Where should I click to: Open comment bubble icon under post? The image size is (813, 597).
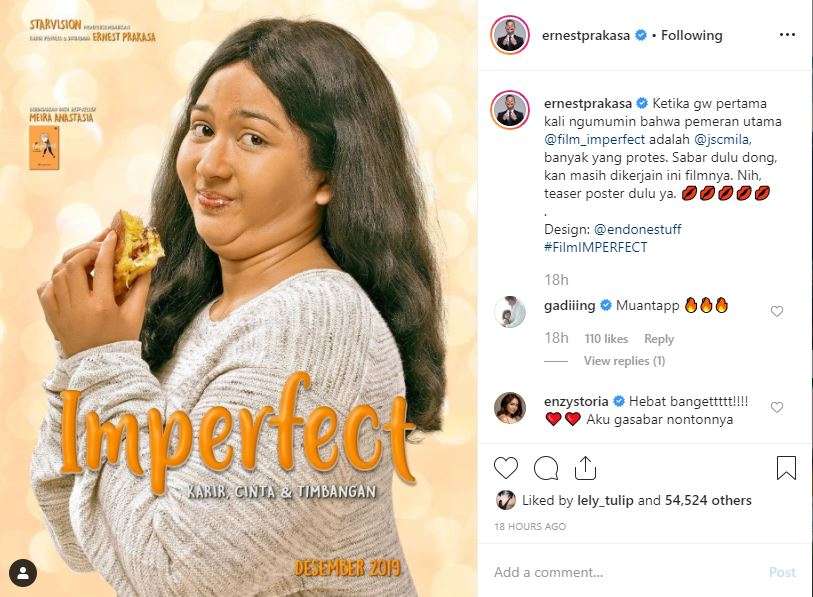pos(546,468)
